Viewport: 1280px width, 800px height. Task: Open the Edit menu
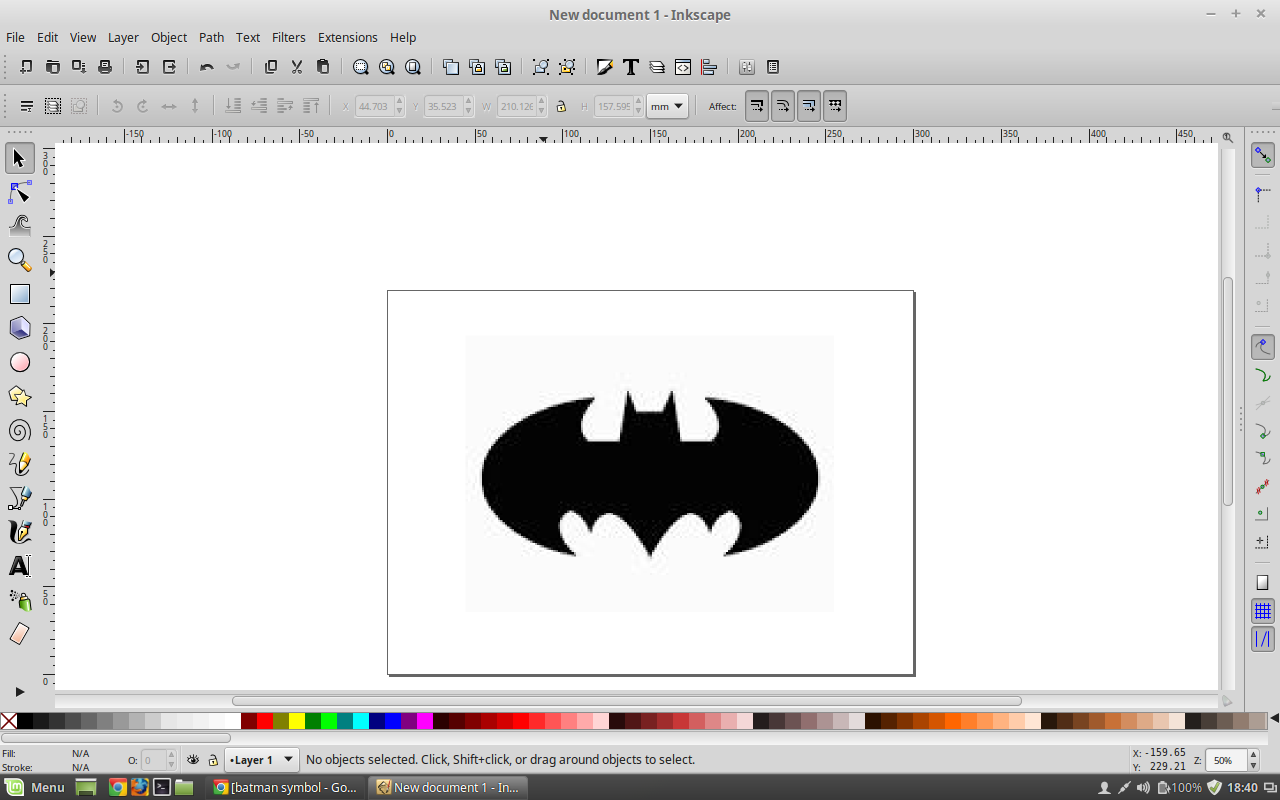[47, 37]
